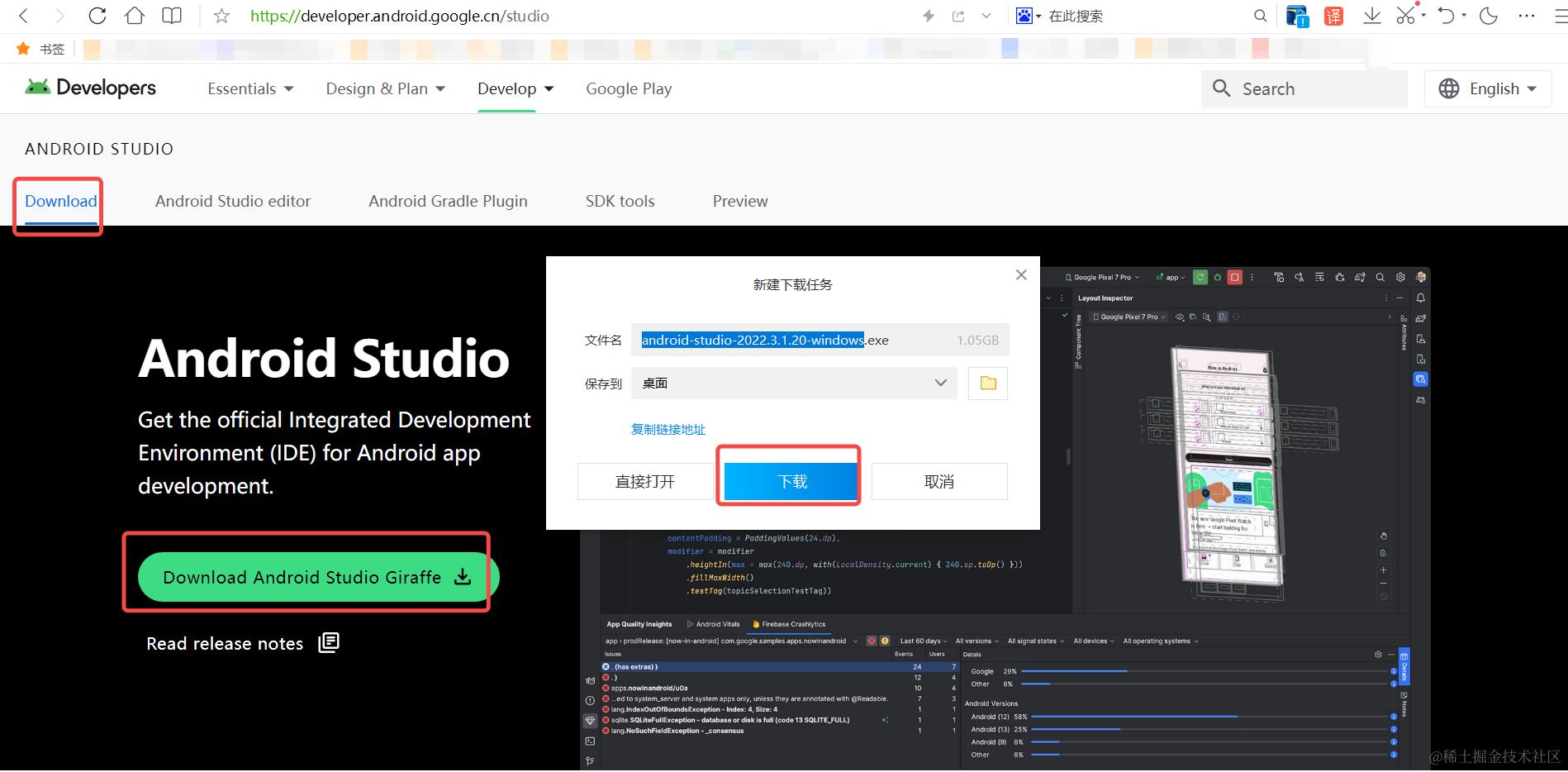Expand the Essentials navigation menu
Screen dimensions: 1568x772
click(x=250, y=88)
